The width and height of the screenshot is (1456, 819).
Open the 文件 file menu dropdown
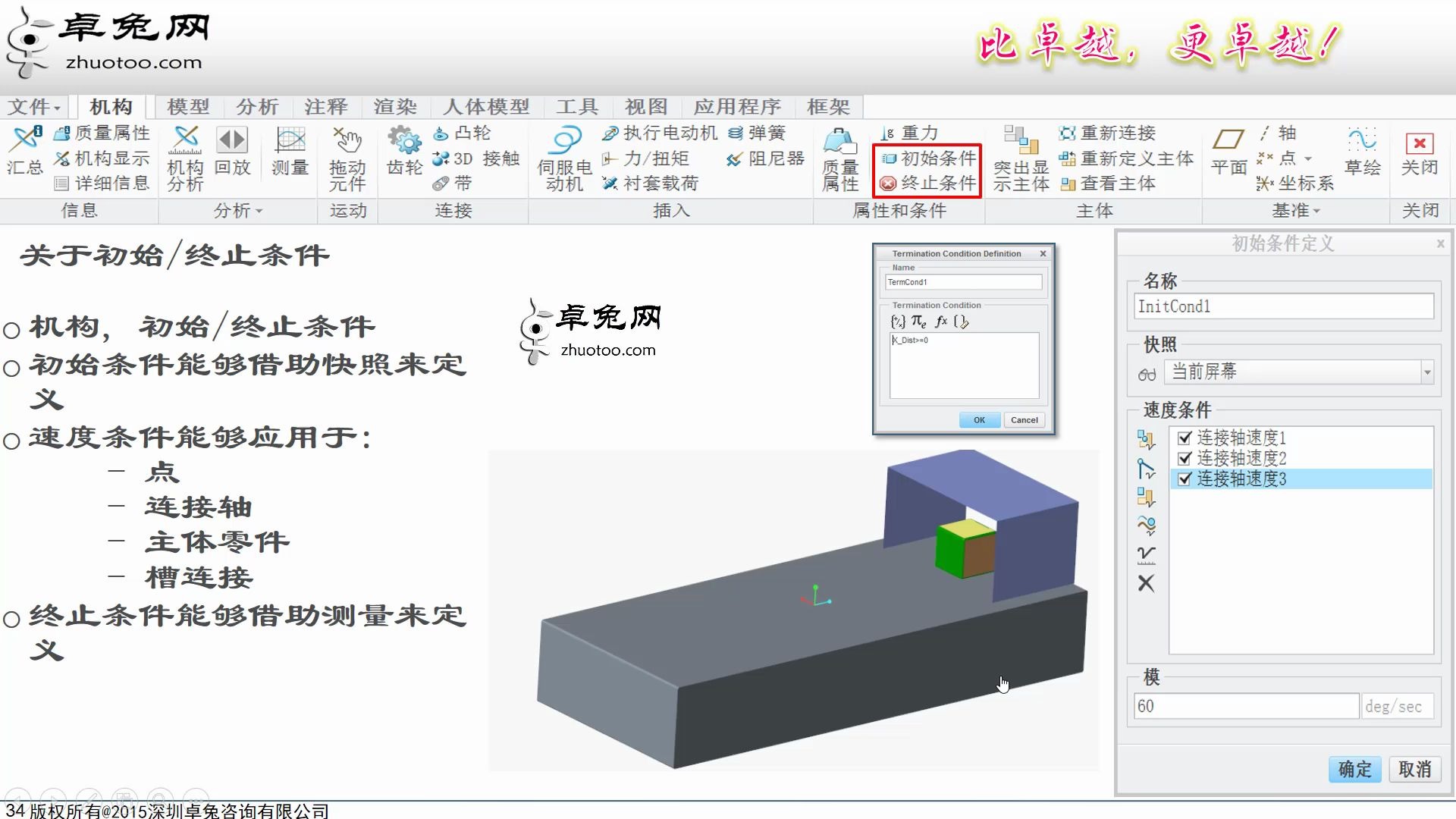pos(34,107)
